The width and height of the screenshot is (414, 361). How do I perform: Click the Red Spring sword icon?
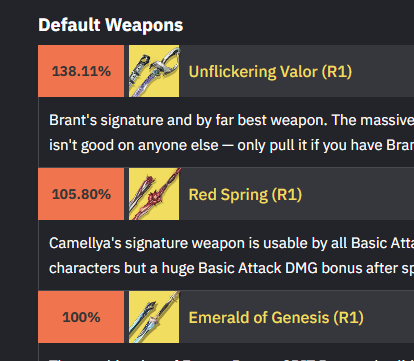pos(154,194)
